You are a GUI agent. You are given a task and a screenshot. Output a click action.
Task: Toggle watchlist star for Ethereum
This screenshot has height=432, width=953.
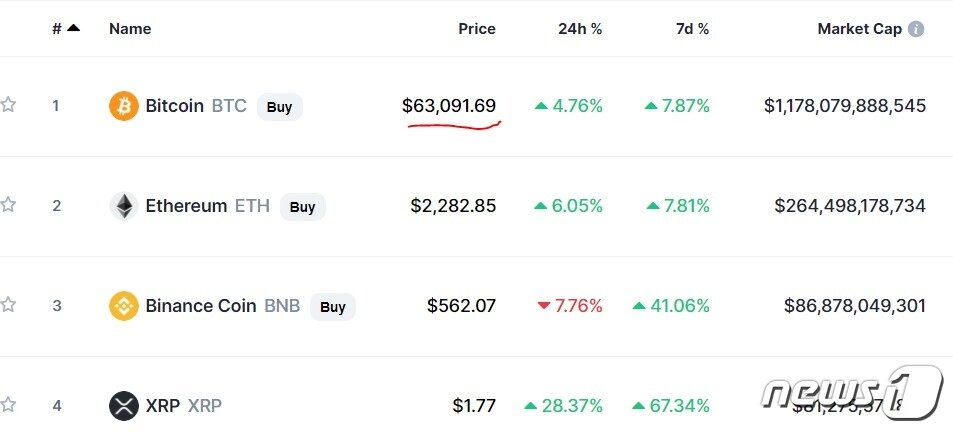coord(9,205)
